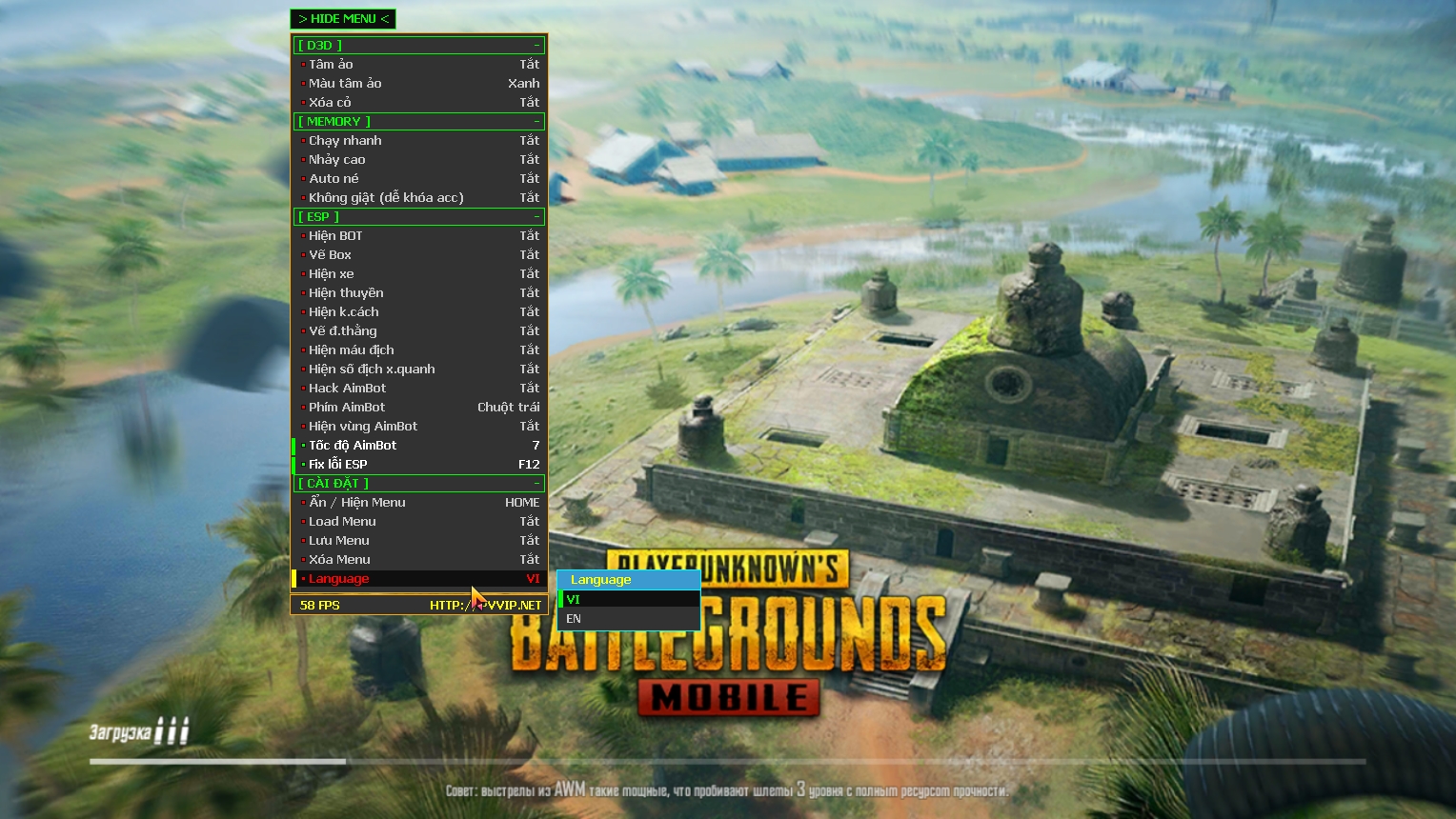This screenshot has width=1456, height=819.
Task: Toggle the Hiện k.cách option
Action: 419,311
